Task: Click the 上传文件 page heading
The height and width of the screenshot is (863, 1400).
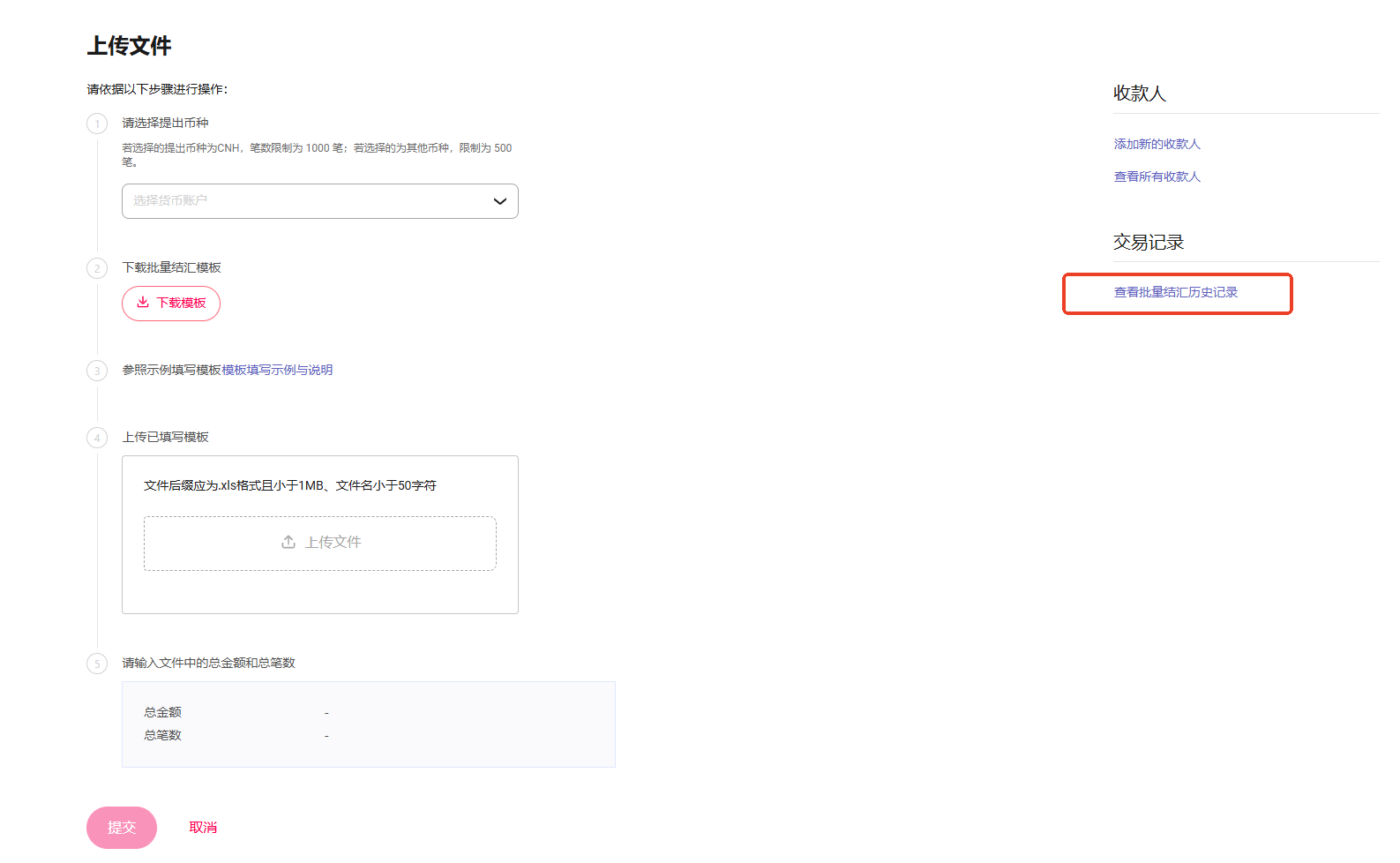Action: coord(129,46)
